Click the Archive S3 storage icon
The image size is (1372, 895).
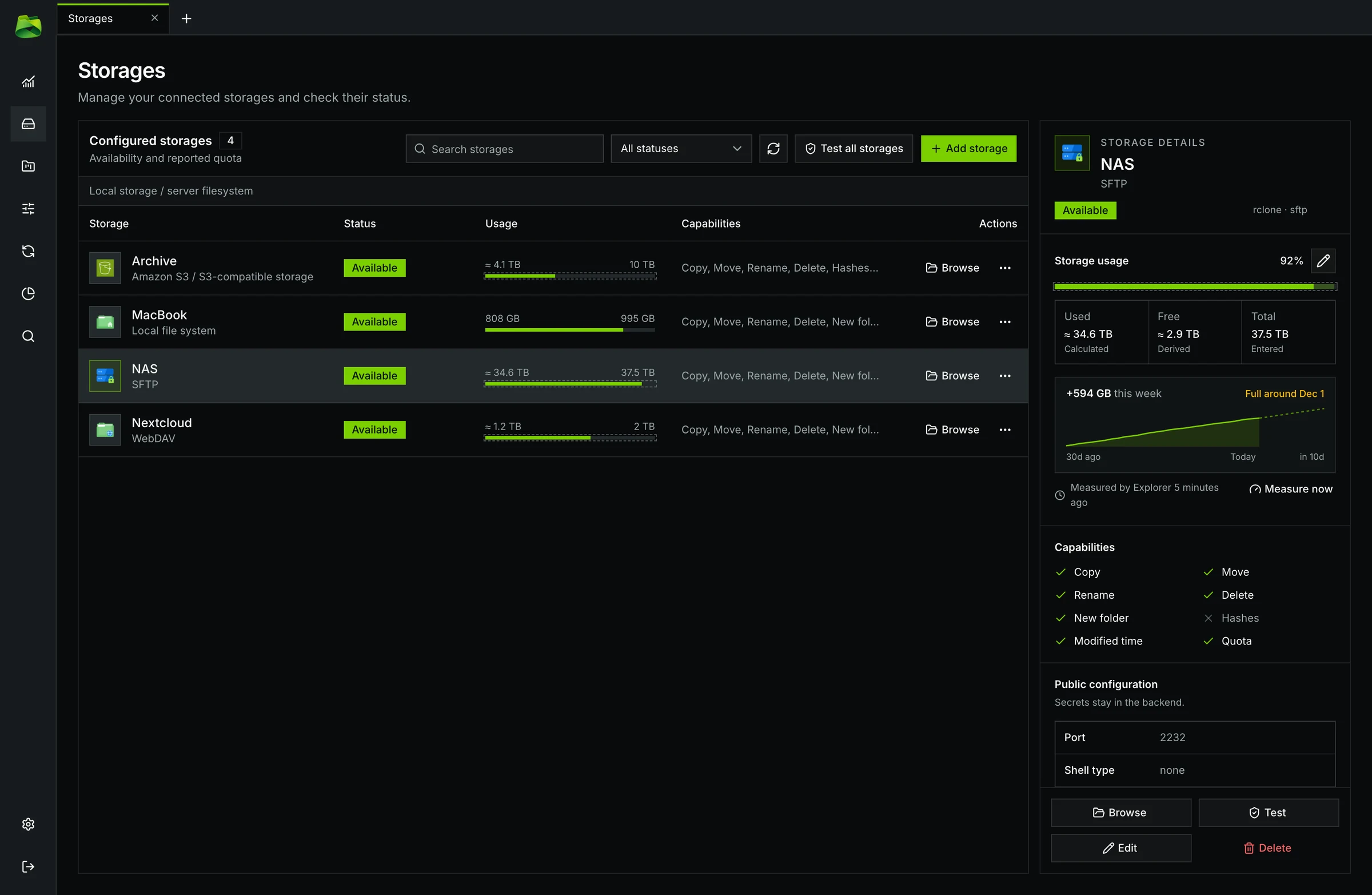point(105,268)
